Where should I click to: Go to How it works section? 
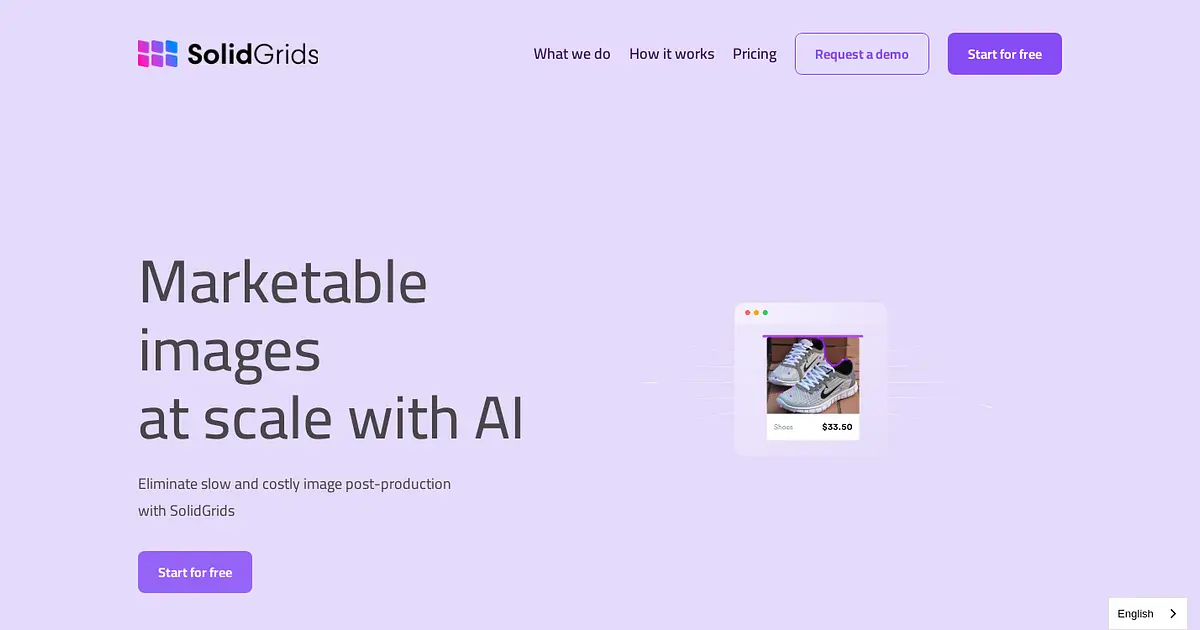pyautogui.click(x=672, y=54)
